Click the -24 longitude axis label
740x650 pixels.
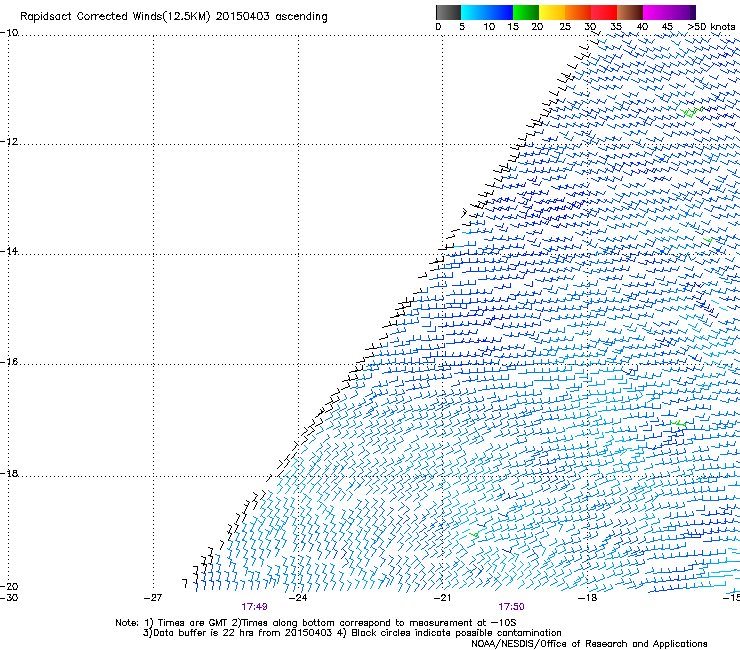tap(298, 598)
